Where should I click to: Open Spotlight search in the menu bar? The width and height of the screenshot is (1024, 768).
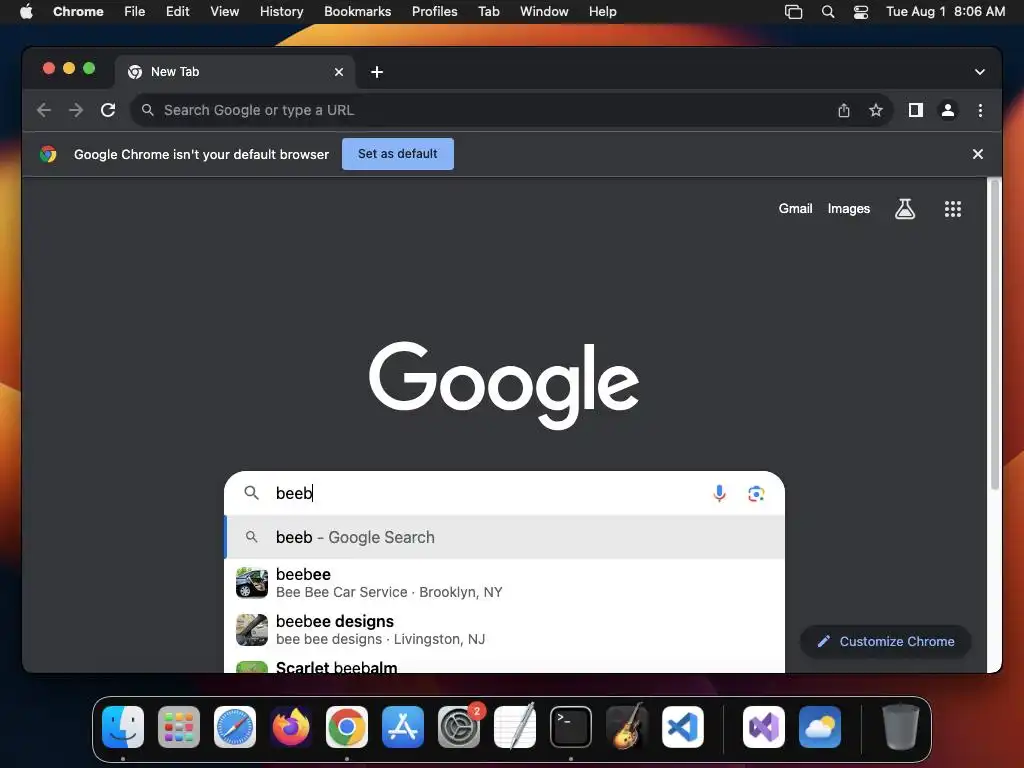tap(827, 12)
